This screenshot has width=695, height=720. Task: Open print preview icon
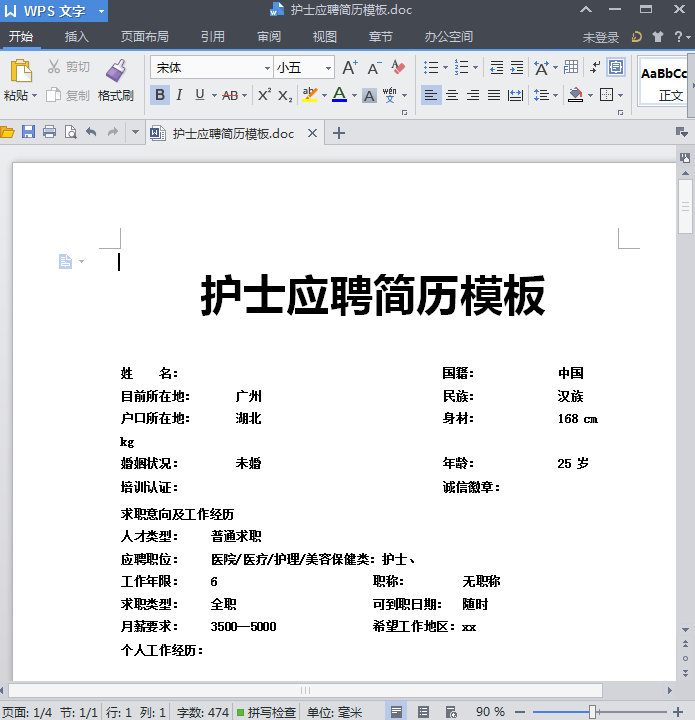pyautogui.click(x=70, y=132)
